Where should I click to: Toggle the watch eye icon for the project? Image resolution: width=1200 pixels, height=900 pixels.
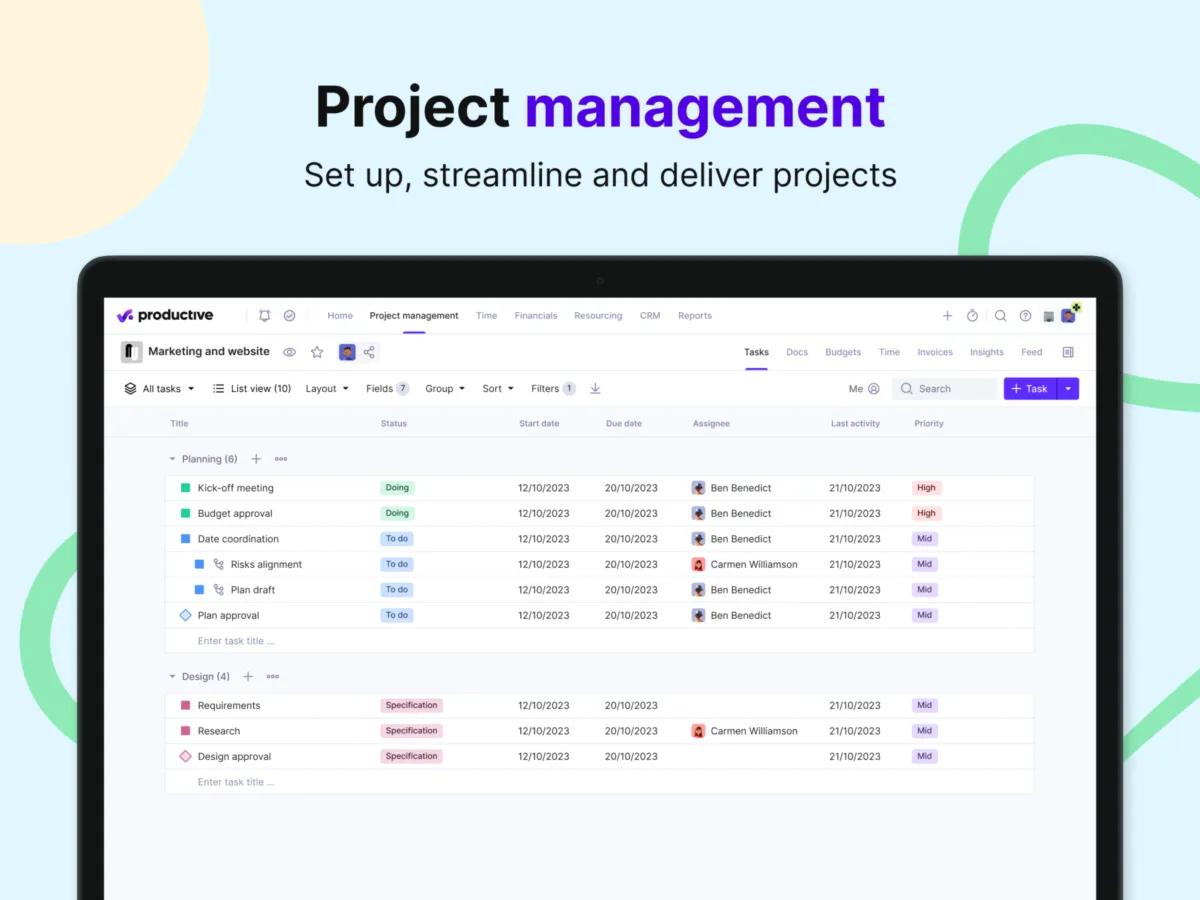289,352
